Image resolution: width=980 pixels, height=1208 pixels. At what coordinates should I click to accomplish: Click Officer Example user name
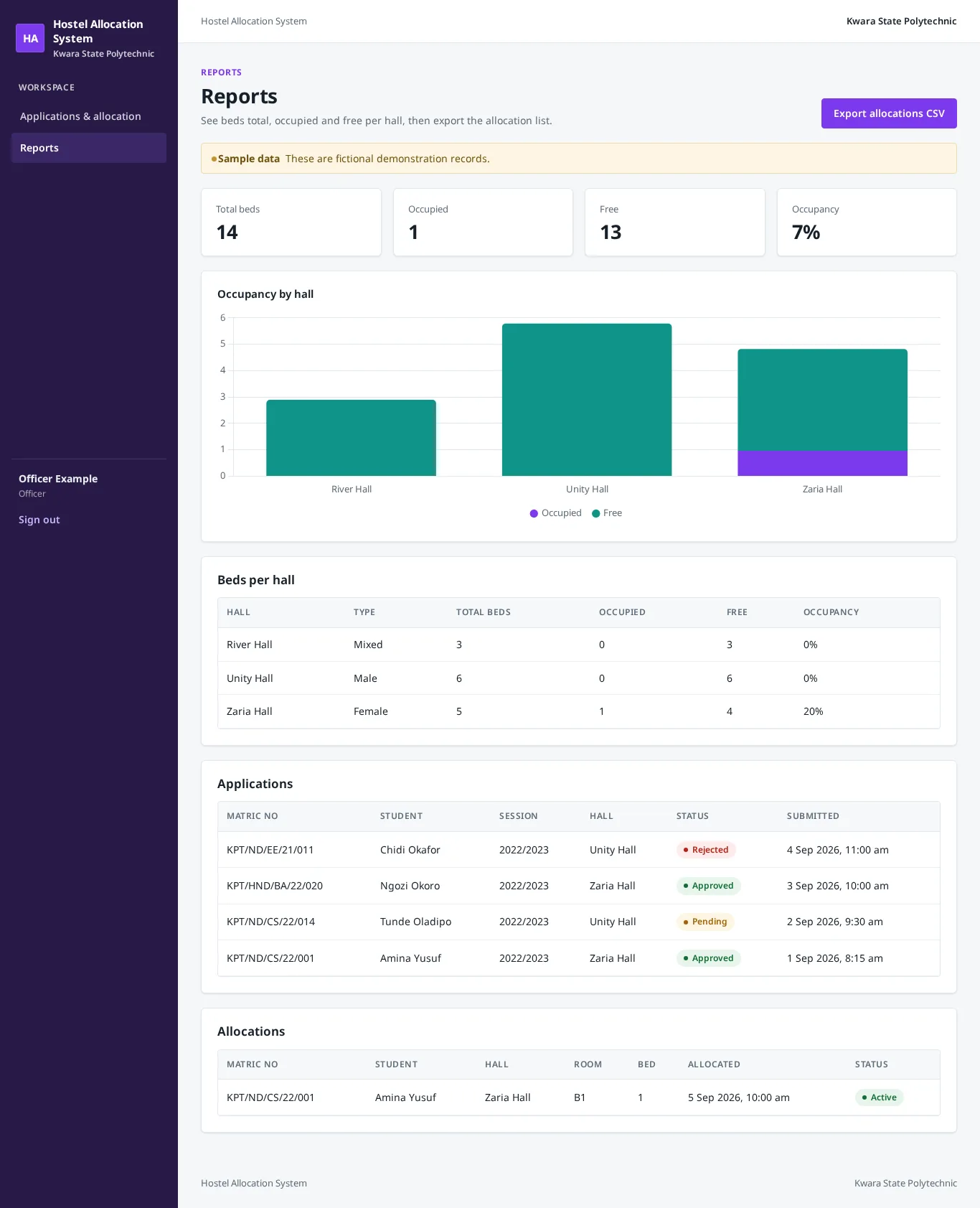(58, 479)
